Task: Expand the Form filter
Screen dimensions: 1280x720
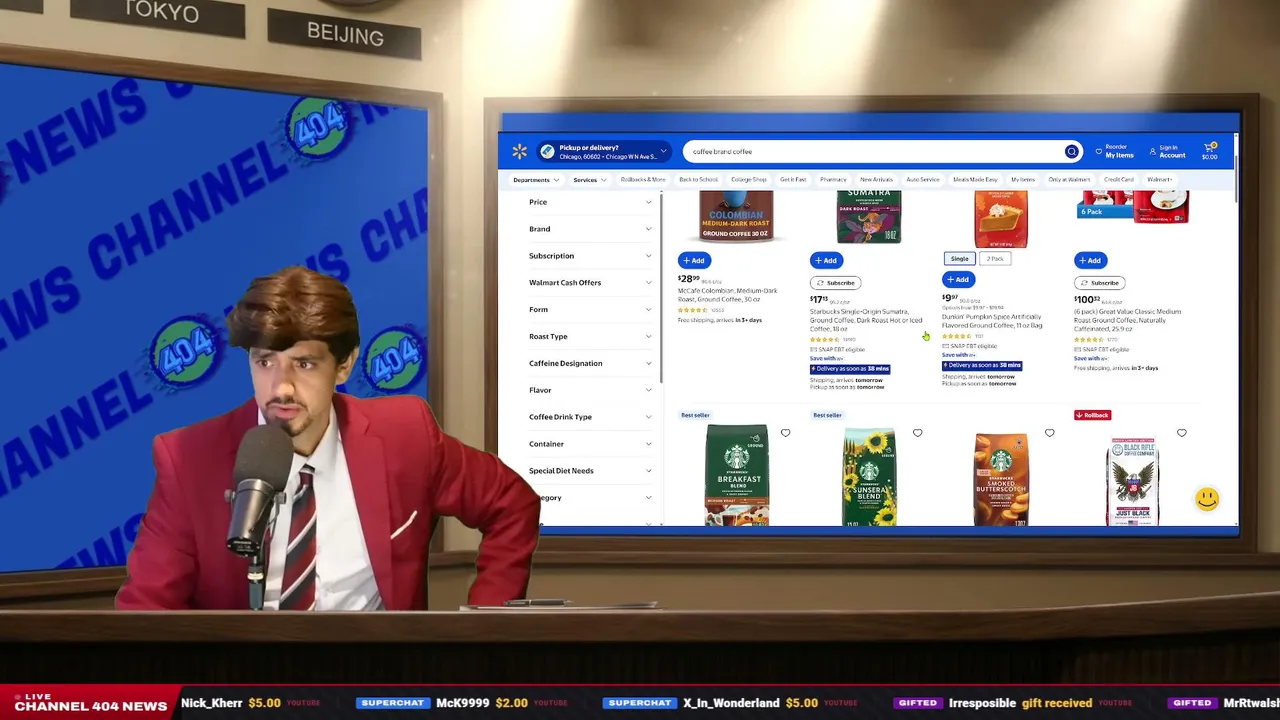Action: 590,310
